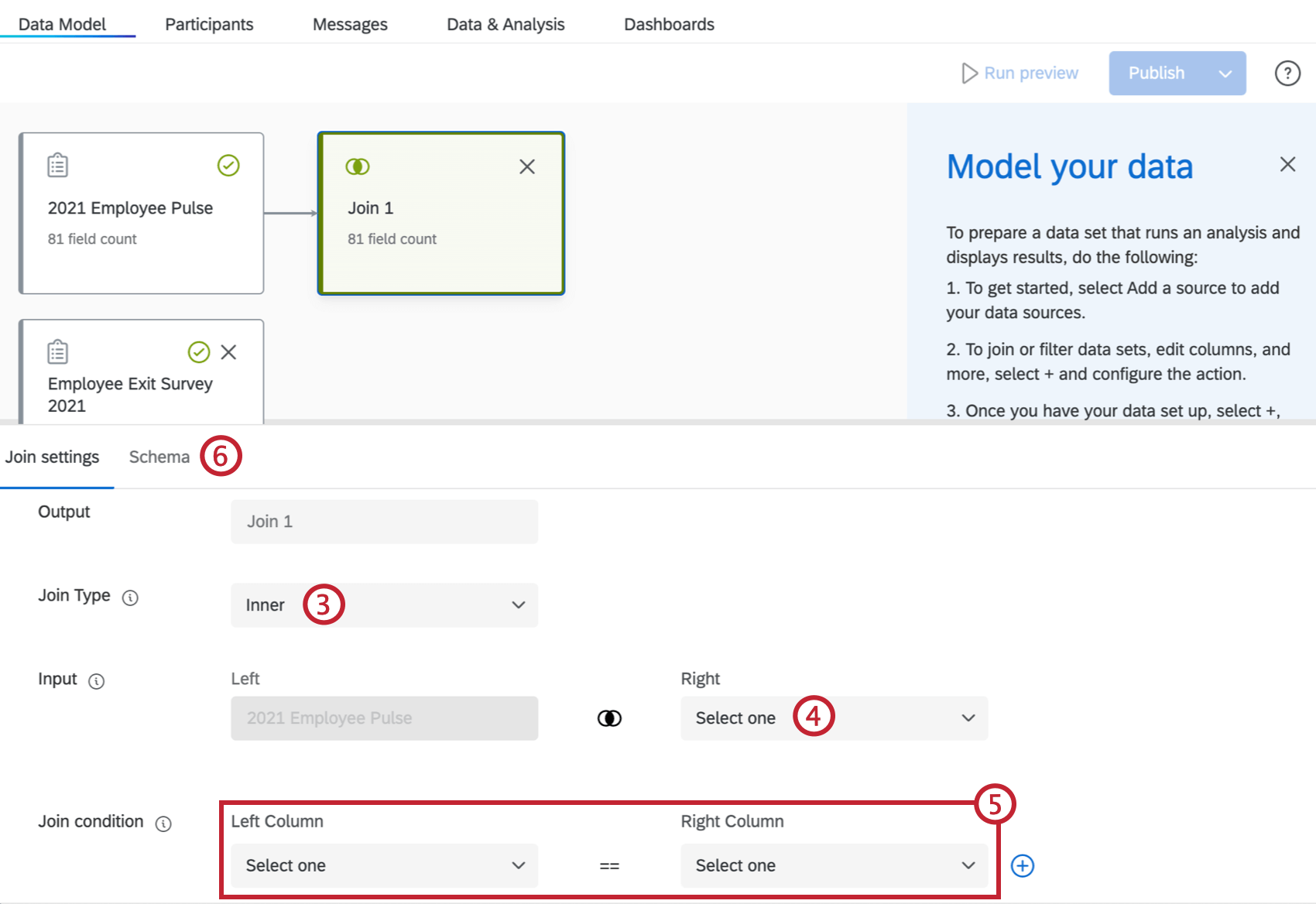1316x904 pixels.
Task: Expand the Right Column dropdown
Action: coord(834,865)
